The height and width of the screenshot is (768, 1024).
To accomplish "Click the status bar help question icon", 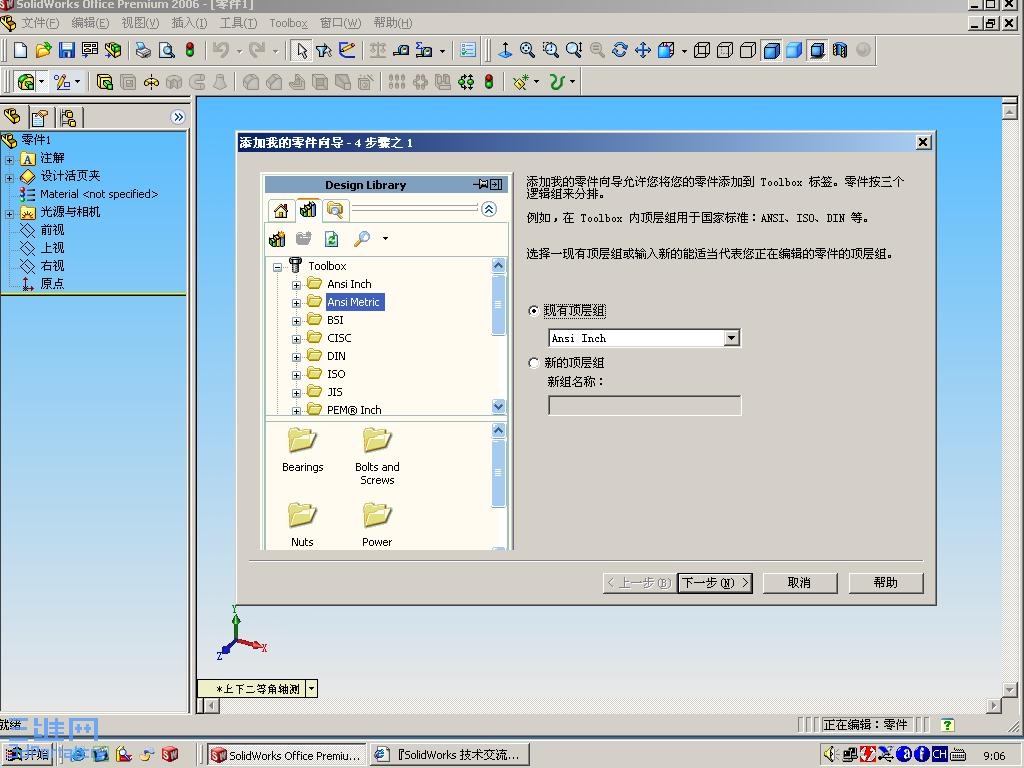I will pyautogui.click(x=947, y=724).
